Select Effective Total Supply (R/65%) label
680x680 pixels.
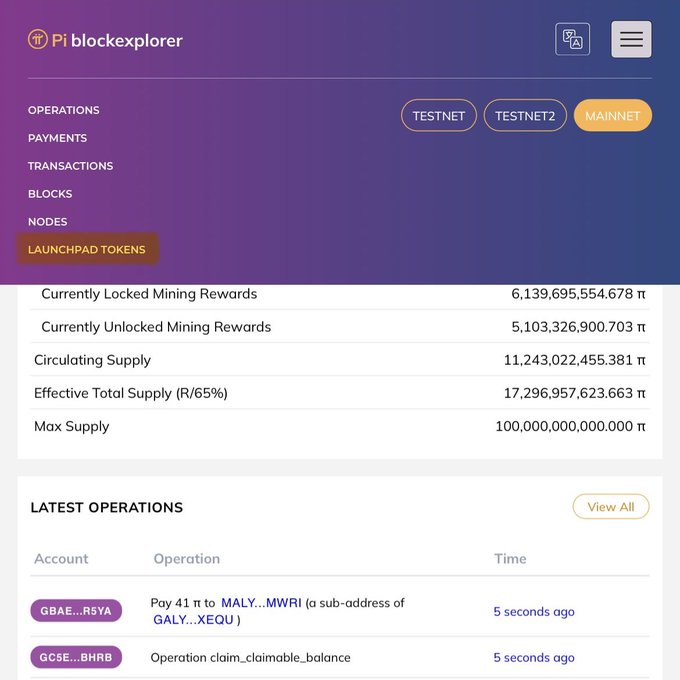click(x=131, y=393)
